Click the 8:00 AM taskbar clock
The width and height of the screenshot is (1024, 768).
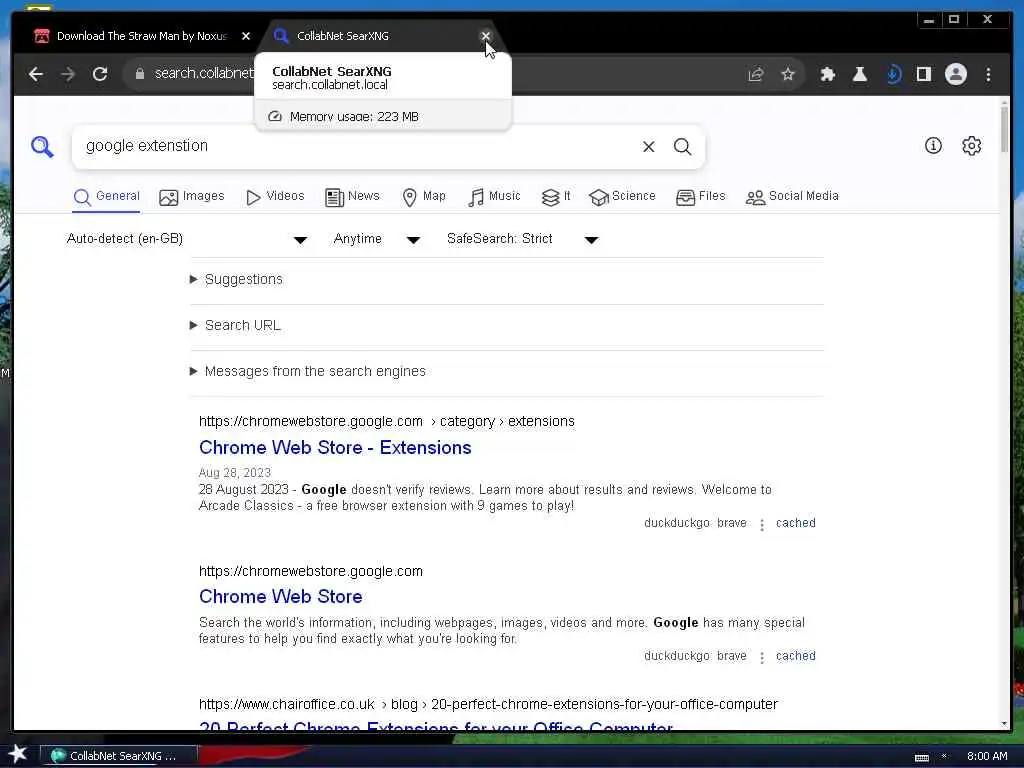click(x=987, y=756)
